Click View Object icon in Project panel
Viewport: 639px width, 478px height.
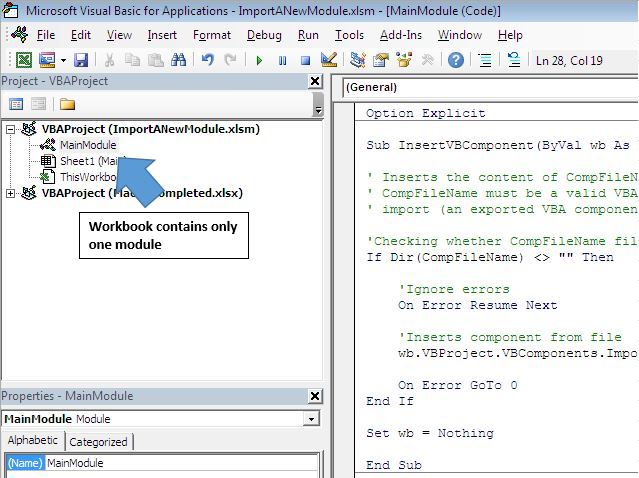(x=39, y=104)
